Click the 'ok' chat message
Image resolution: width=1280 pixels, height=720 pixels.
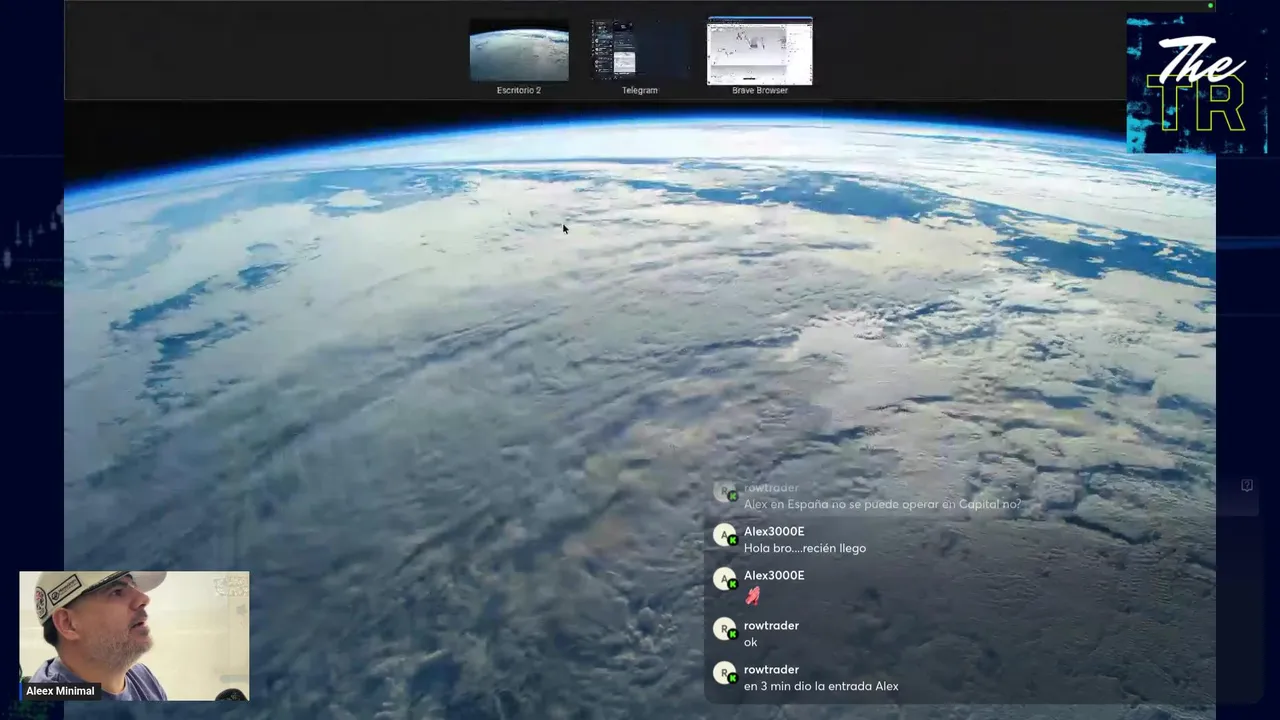[x=751, y=642]
